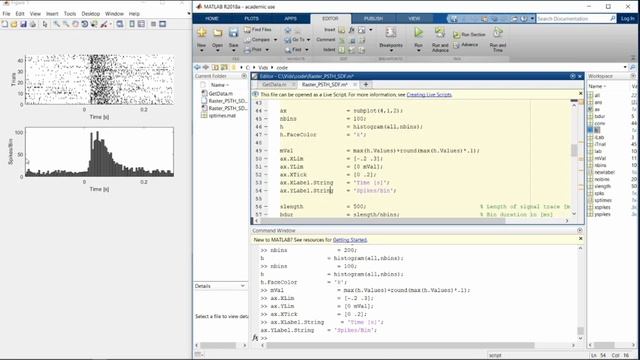
Task: Click the editor vertical scrollbar thumb
Action: [574, 150]
